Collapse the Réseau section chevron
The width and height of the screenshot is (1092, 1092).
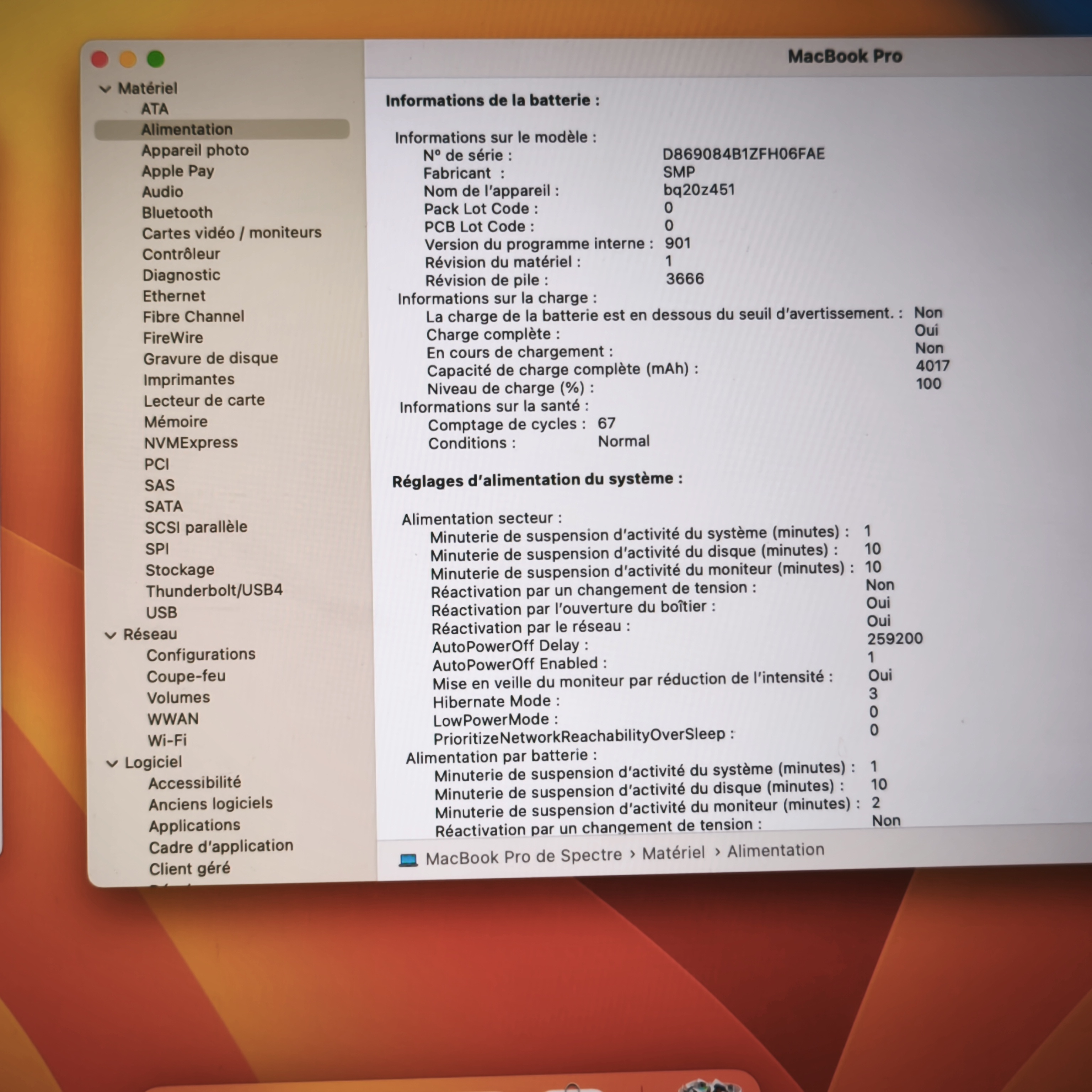click(x=111, y=635)
